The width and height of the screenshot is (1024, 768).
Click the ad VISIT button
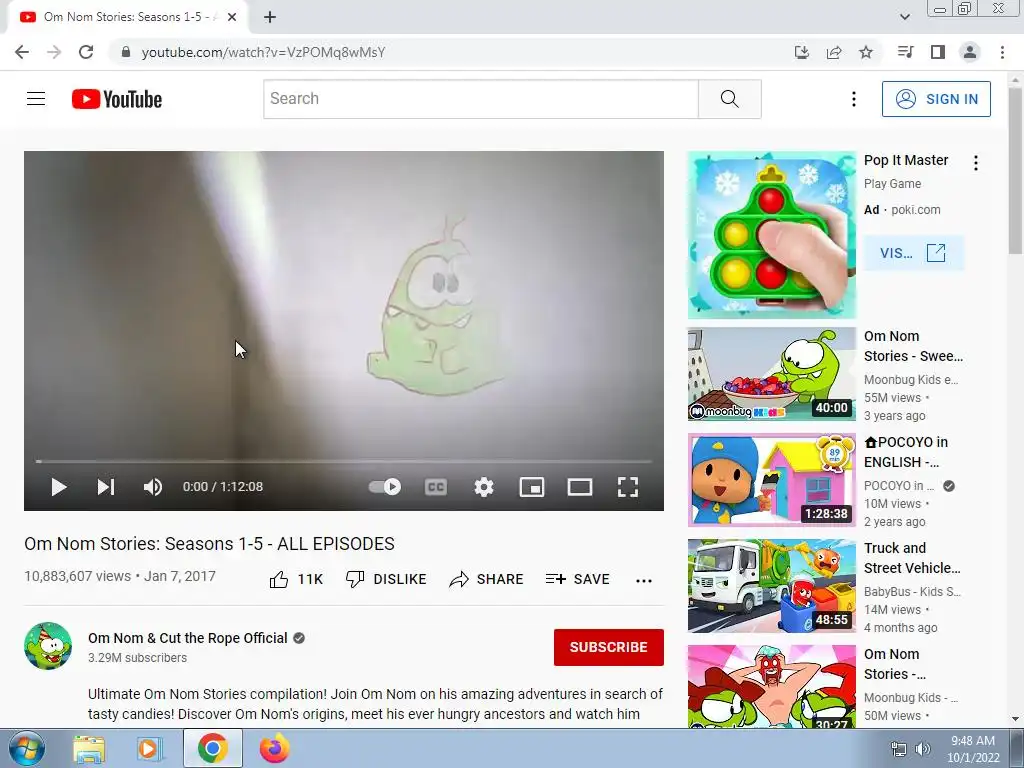point(913,253)
